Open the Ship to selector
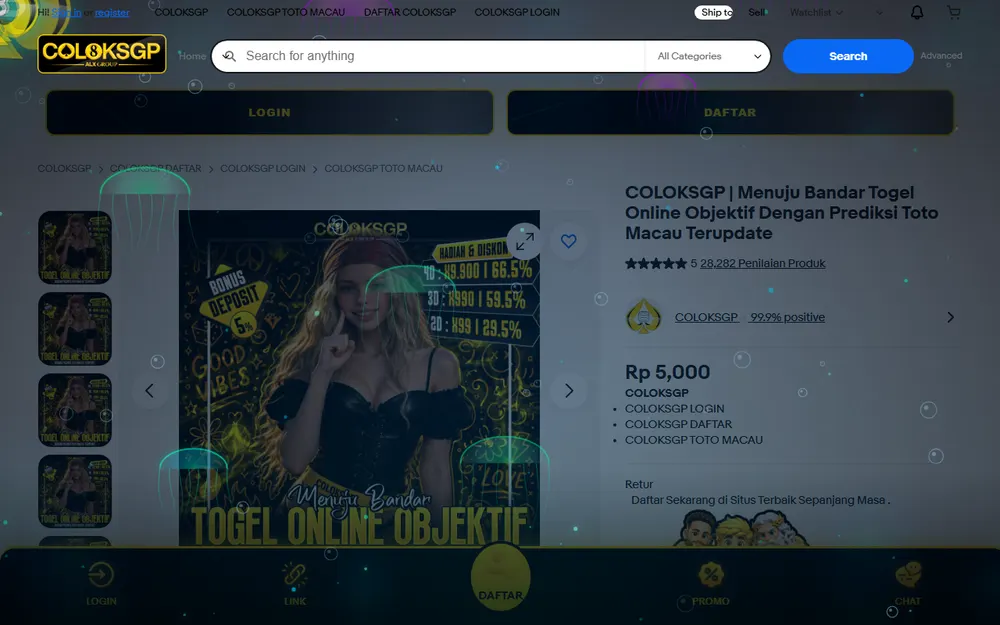This screenshot has width=1000, height=625. pos(714,12)
